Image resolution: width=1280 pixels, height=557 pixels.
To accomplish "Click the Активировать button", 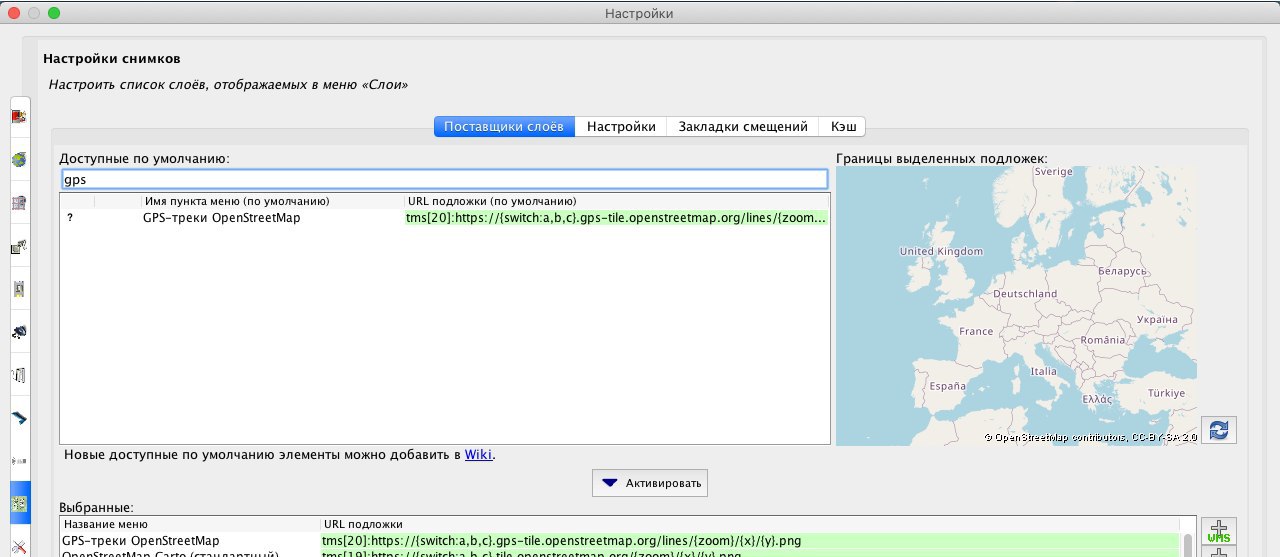I will 650,483.
